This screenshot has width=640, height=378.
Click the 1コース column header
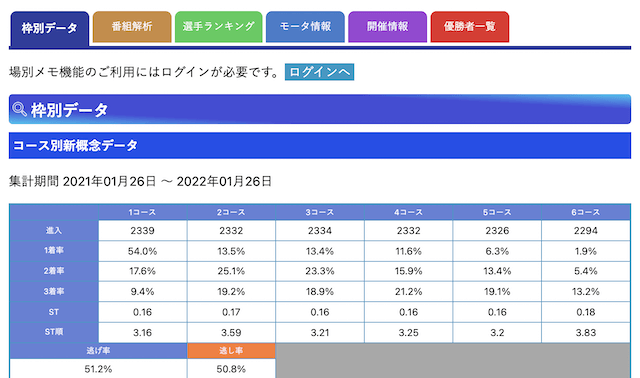tap(142, 212)
